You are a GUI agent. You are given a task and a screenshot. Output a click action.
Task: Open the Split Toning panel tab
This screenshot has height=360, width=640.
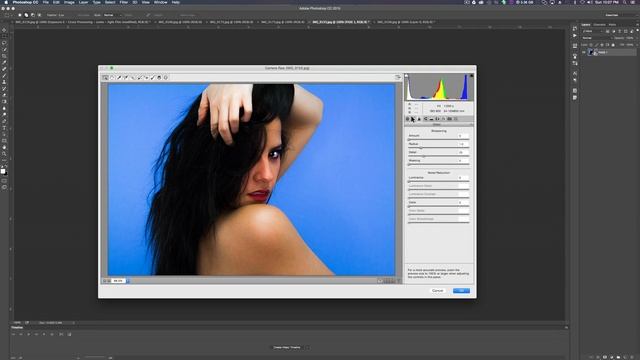431,119
